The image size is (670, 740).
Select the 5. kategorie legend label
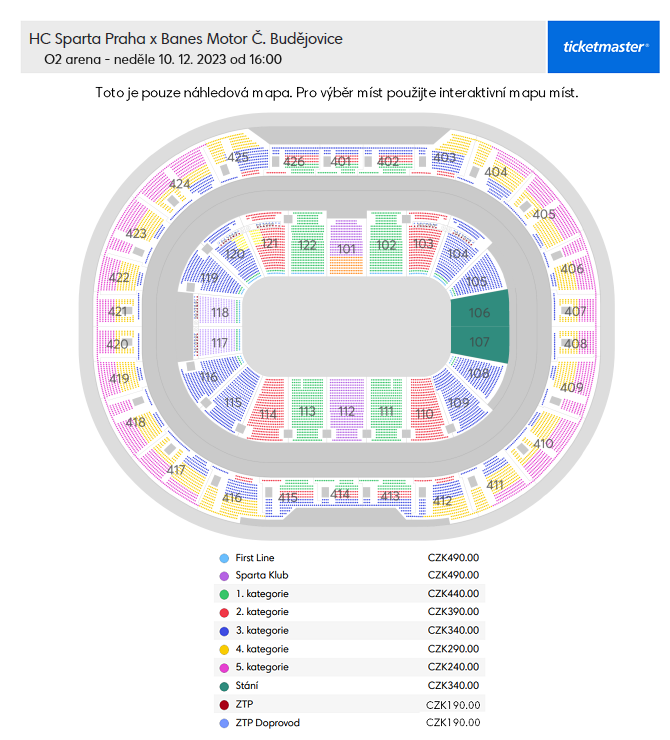[262, 667]
